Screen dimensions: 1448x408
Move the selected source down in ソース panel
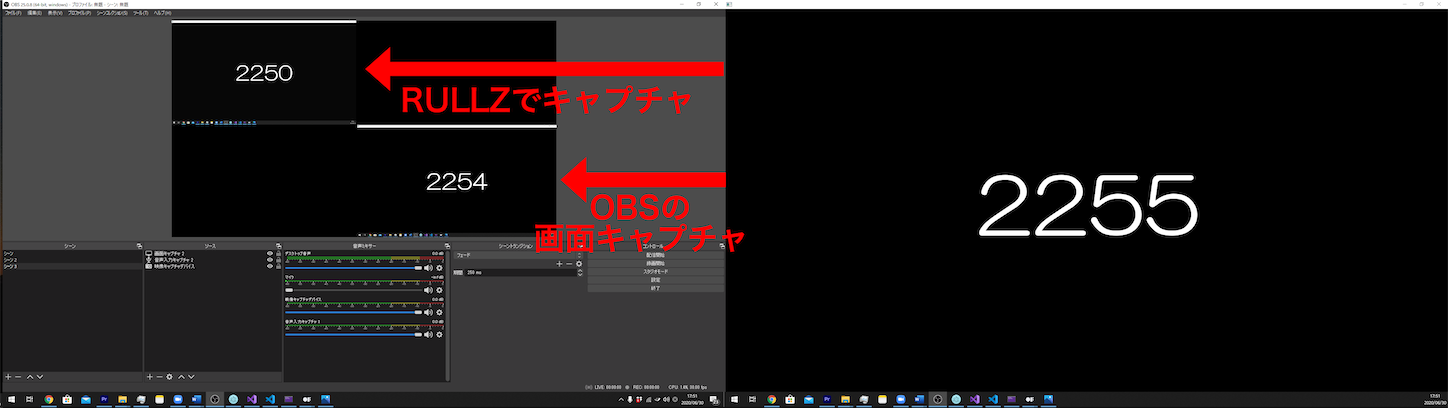point(191,377)
